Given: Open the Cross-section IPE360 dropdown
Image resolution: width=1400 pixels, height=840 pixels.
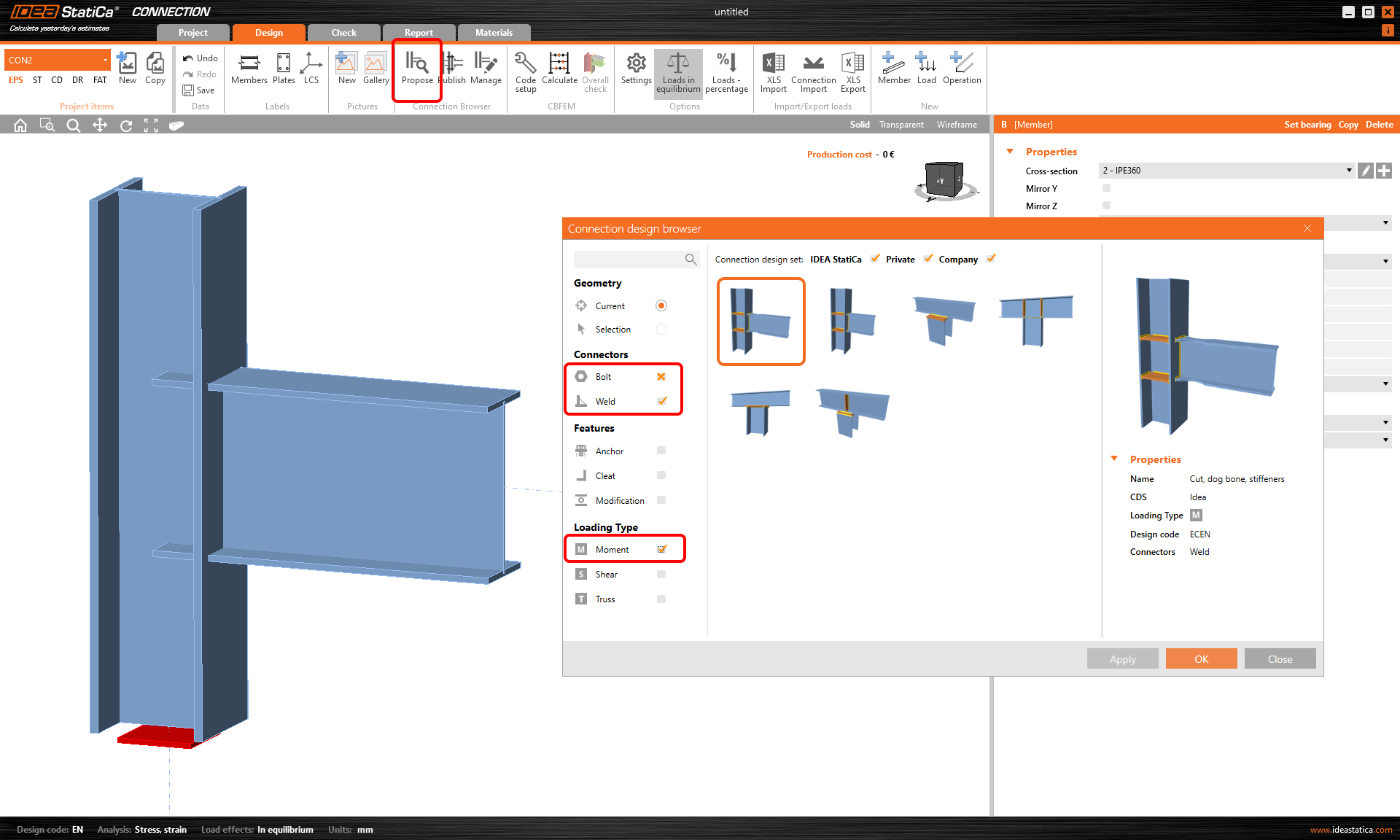Looking at the screenshot, I should click(1348, 171).
